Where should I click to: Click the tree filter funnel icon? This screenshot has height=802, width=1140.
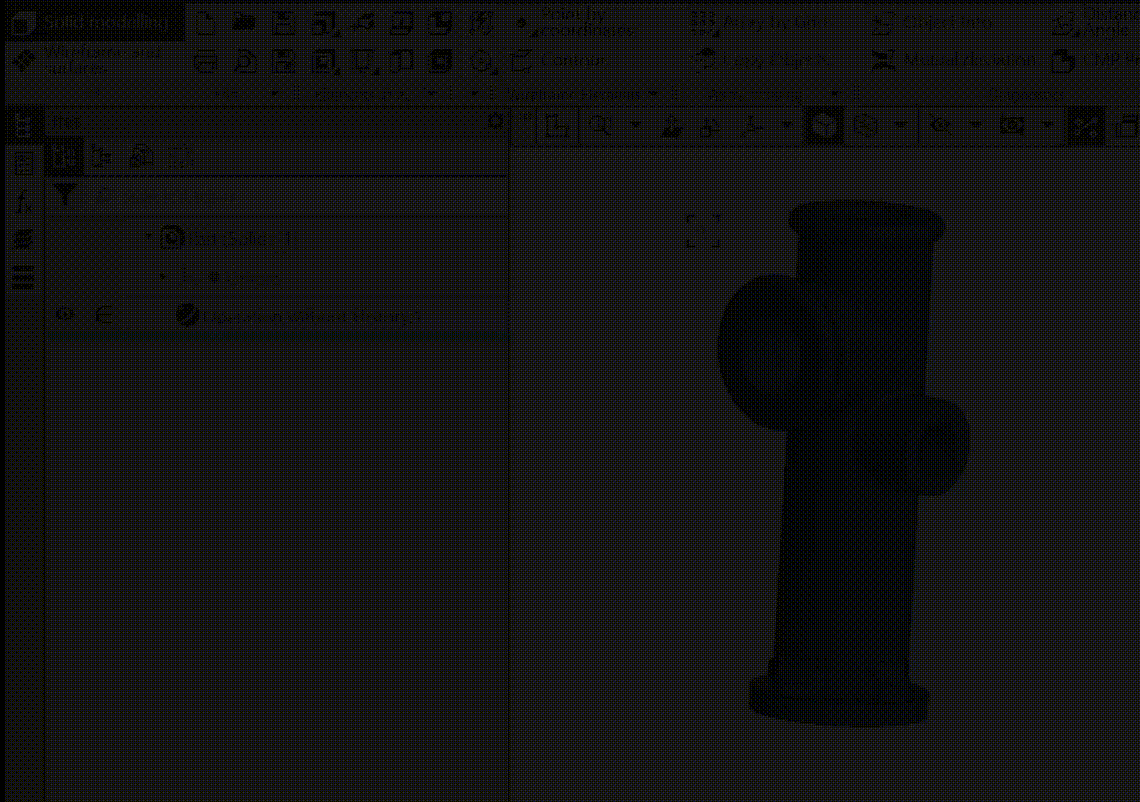[x=65, y=195]
